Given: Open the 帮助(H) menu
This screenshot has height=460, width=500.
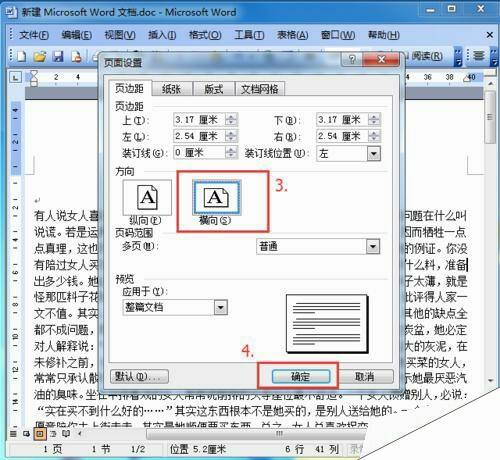Looking at the screenshot, I should [x=383, y=35].
